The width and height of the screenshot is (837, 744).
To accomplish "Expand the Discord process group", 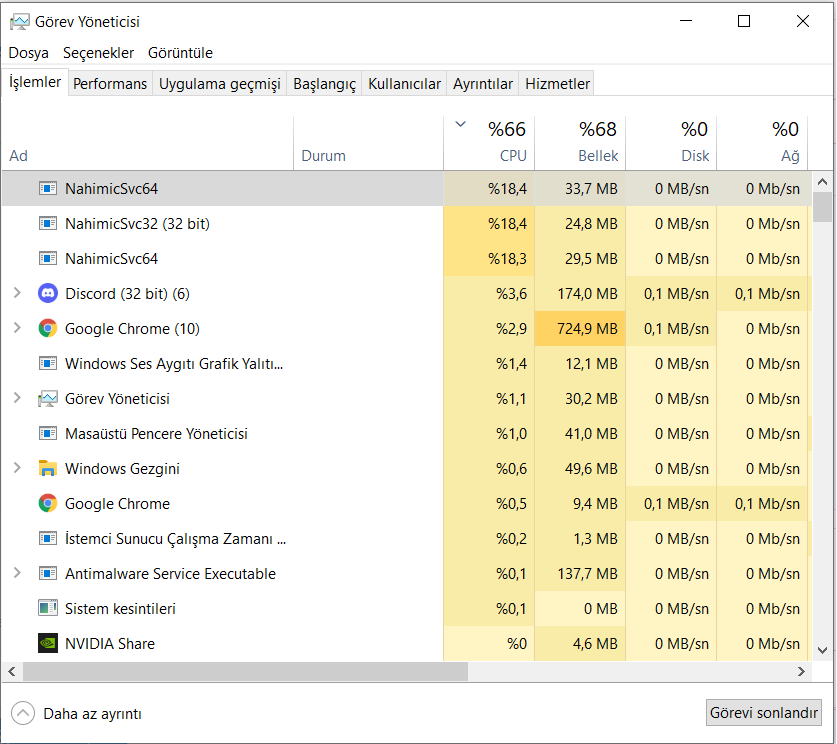I will (16, 294).
